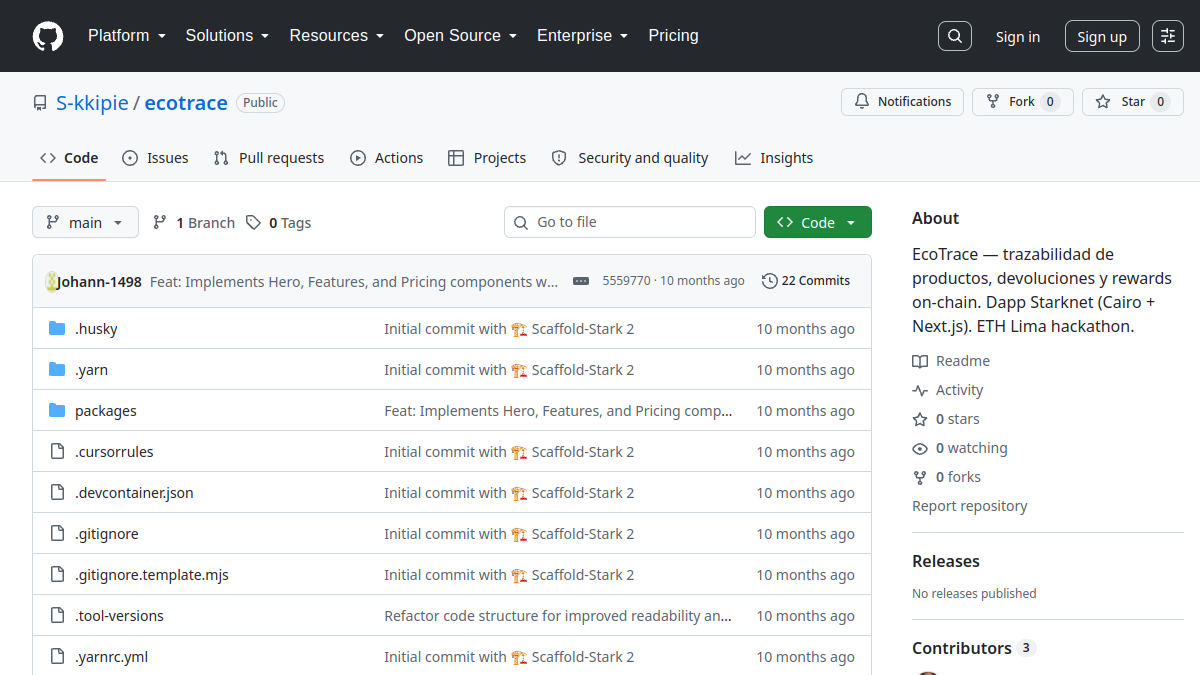Open the Contributors heading link
The image size is (1200, 675).
pyautogui.click(x=974, y=648)
